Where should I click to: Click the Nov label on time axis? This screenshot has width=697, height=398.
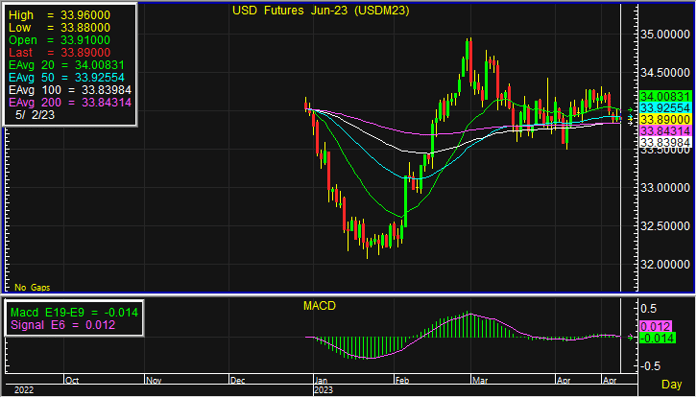(153, 381)
